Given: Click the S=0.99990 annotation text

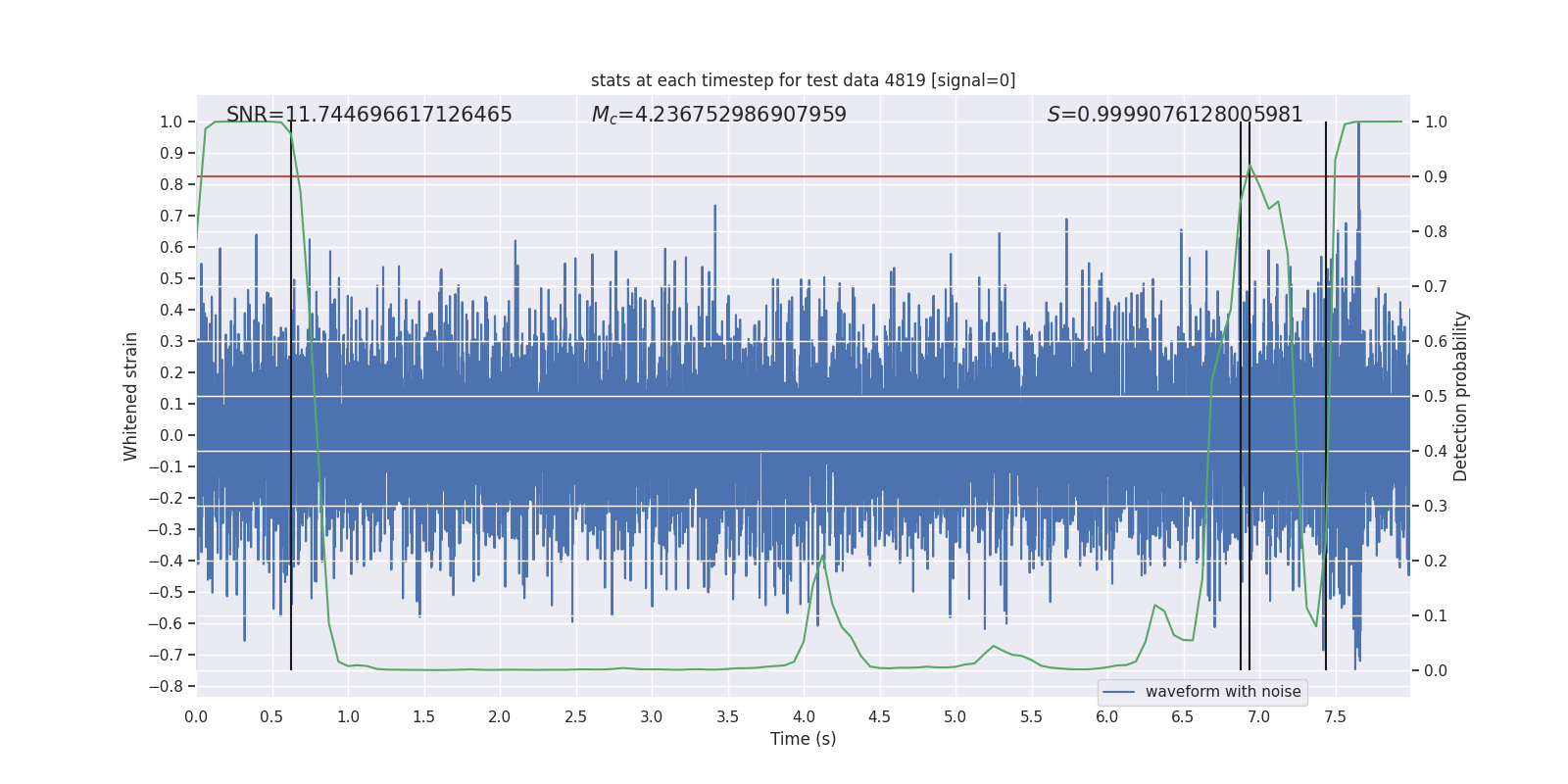Looking at the screenshot, I should tap(1174, 115).
